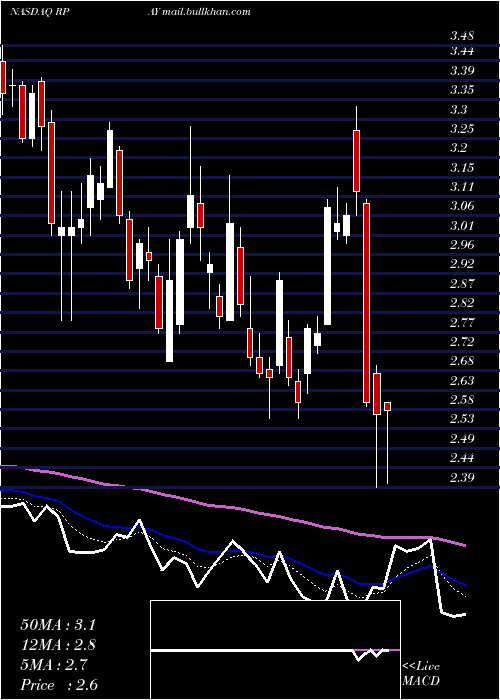This screenshot has height=700, width=500.
Task: Click the 3.44 price axis label
Action: point(462,51)
